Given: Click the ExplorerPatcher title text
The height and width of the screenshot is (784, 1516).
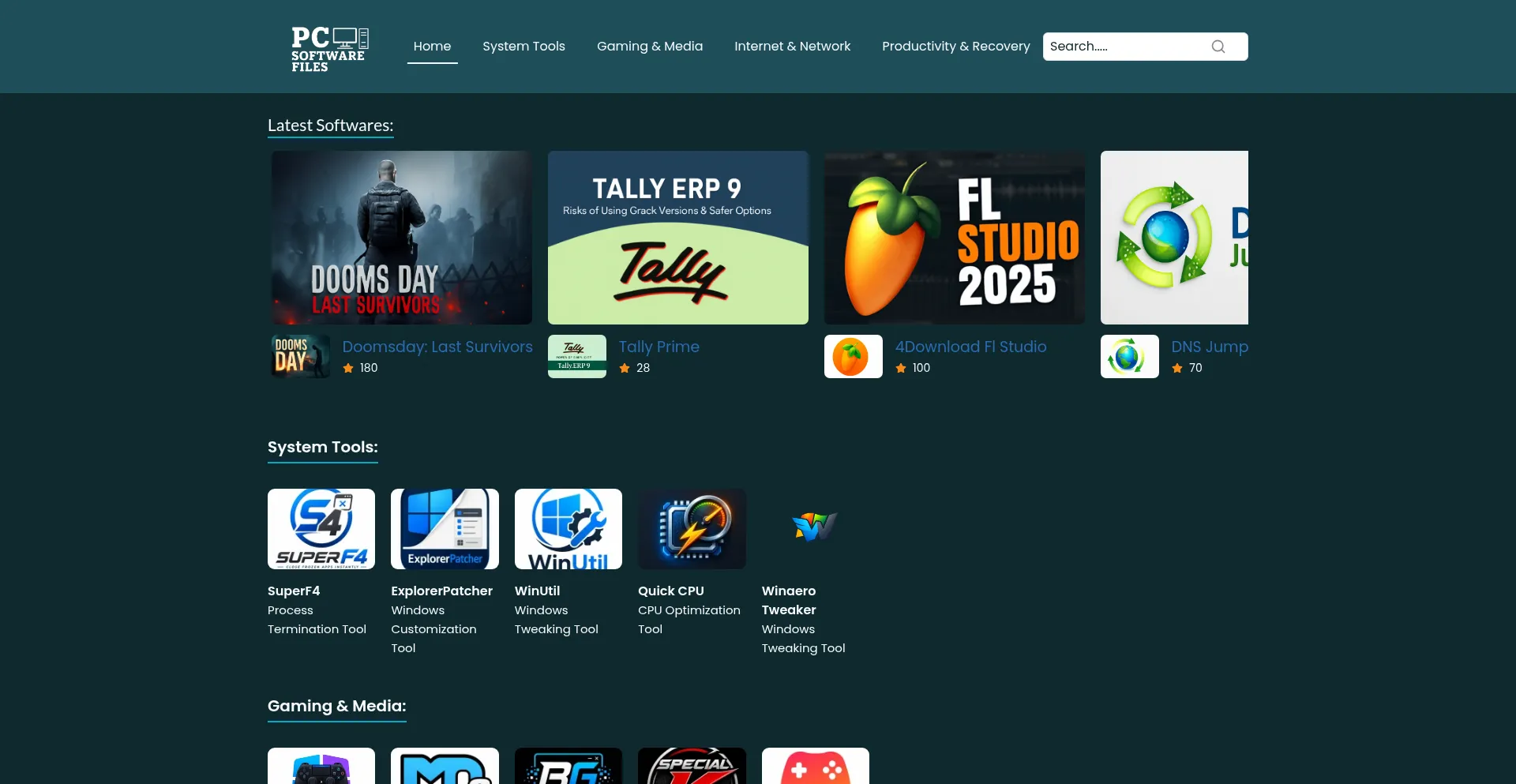Looking at the screenshot, I should point(441,591).
